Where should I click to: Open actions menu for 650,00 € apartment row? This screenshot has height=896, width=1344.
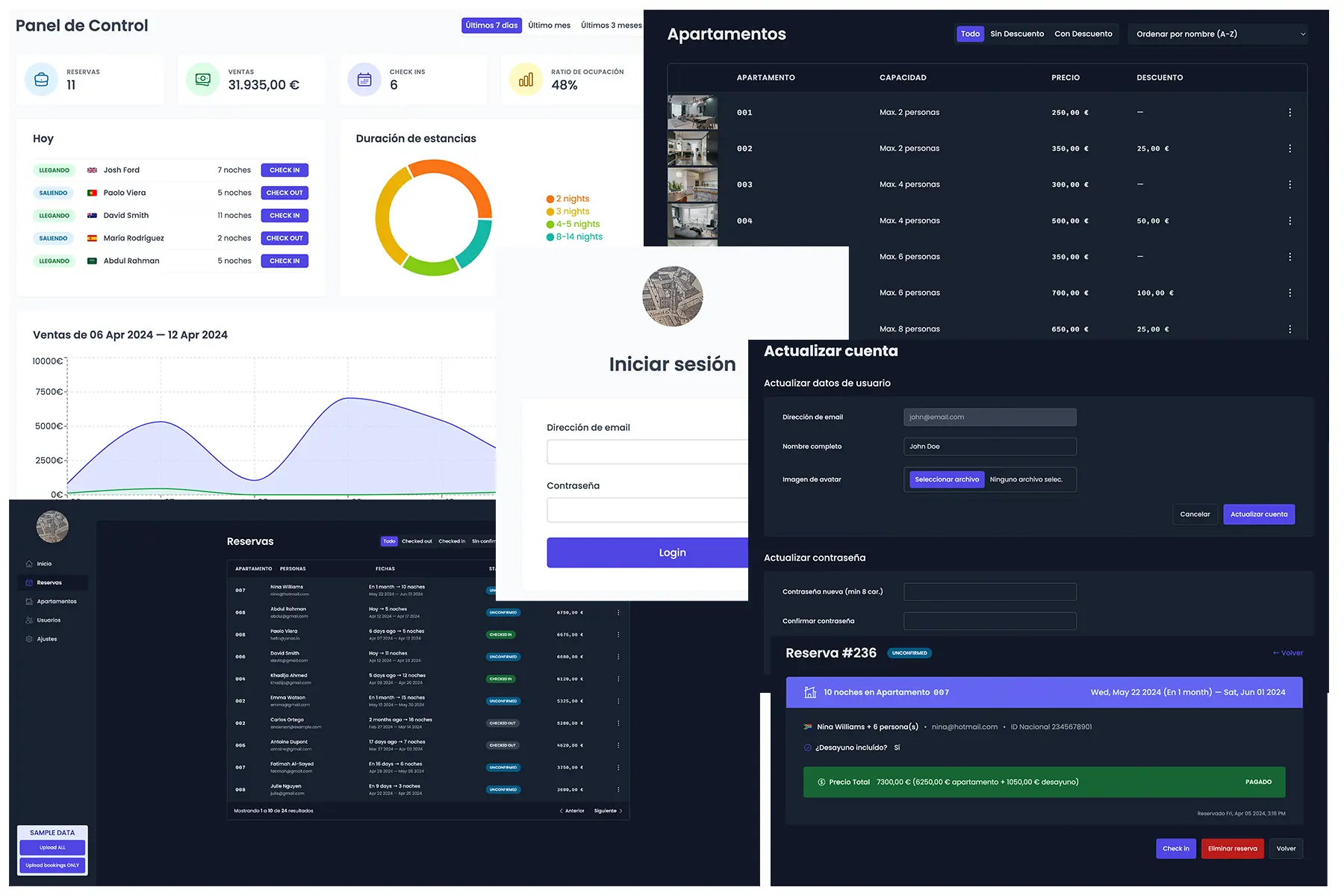coord(1289,329)
